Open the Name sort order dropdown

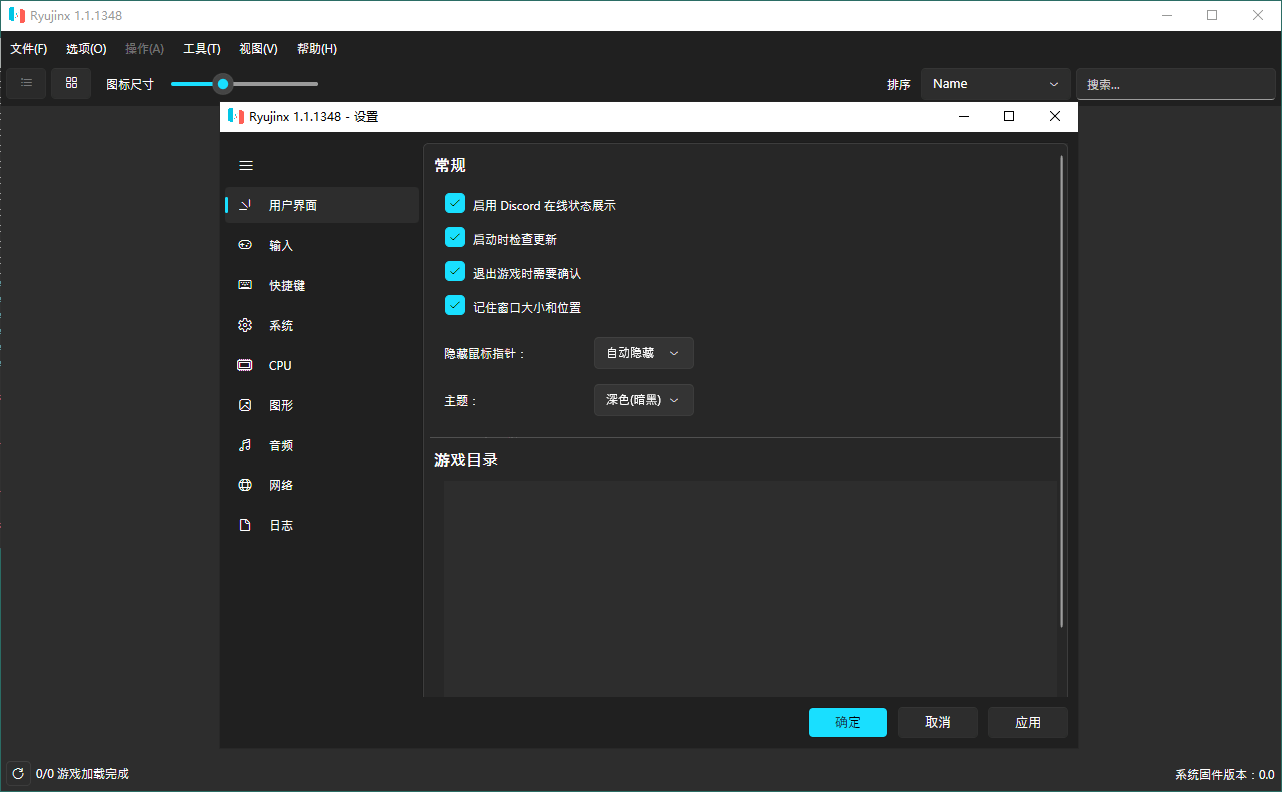994,83
